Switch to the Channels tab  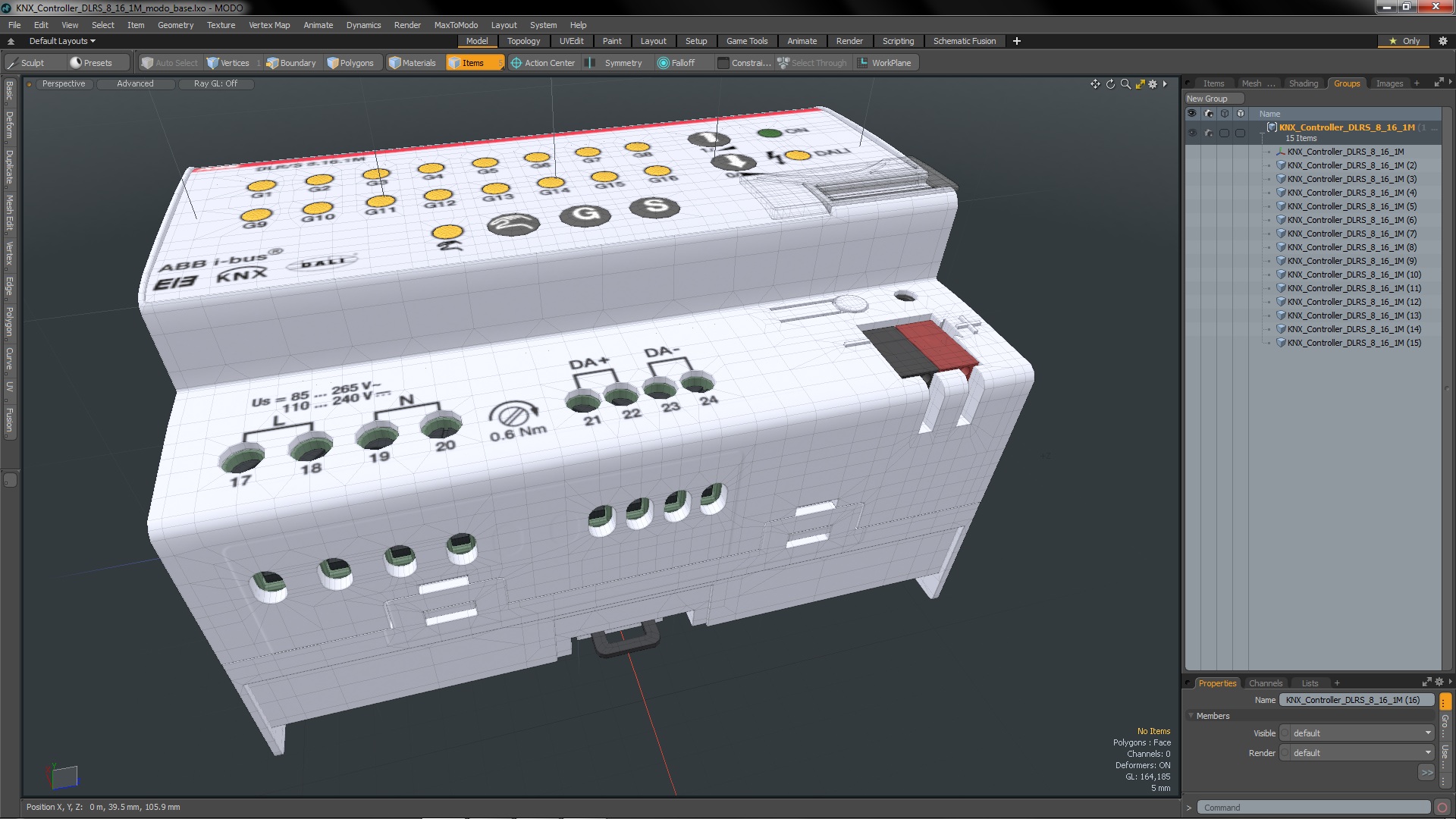[1265, 683]
